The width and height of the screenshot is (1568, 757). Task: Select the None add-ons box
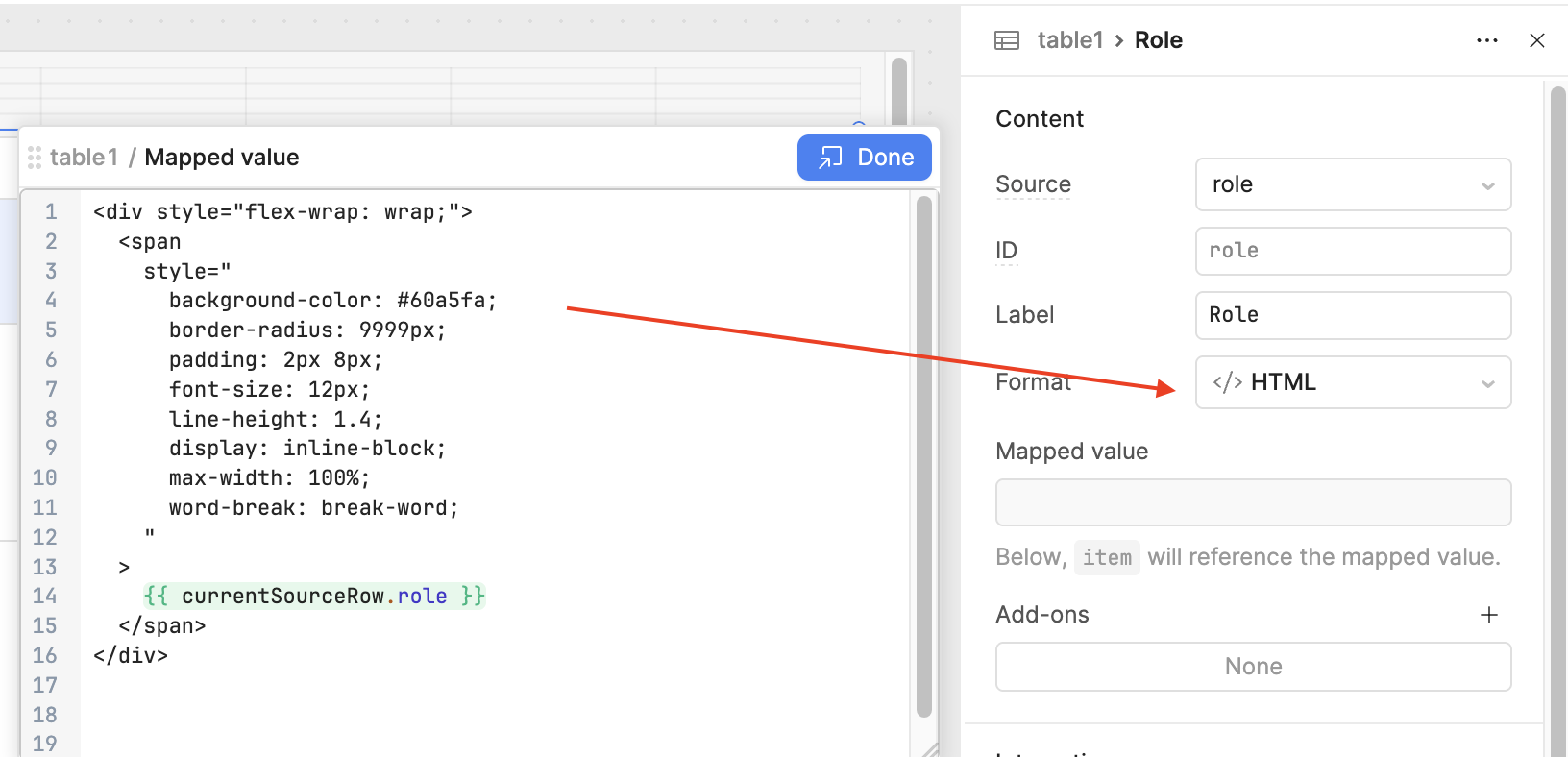coord(1252,667)
